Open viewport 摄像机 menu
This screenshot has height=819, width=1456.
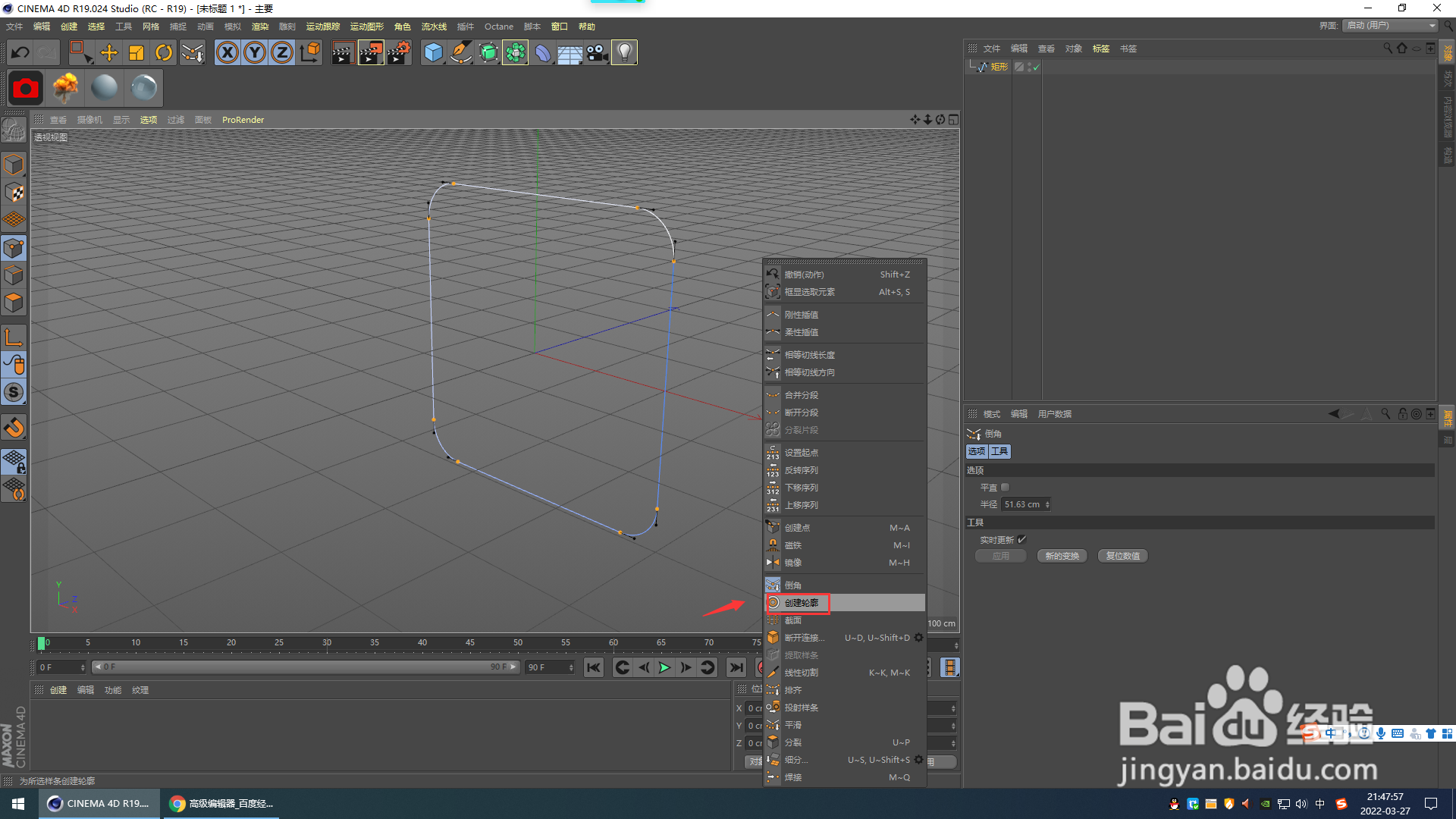point(89,120)
